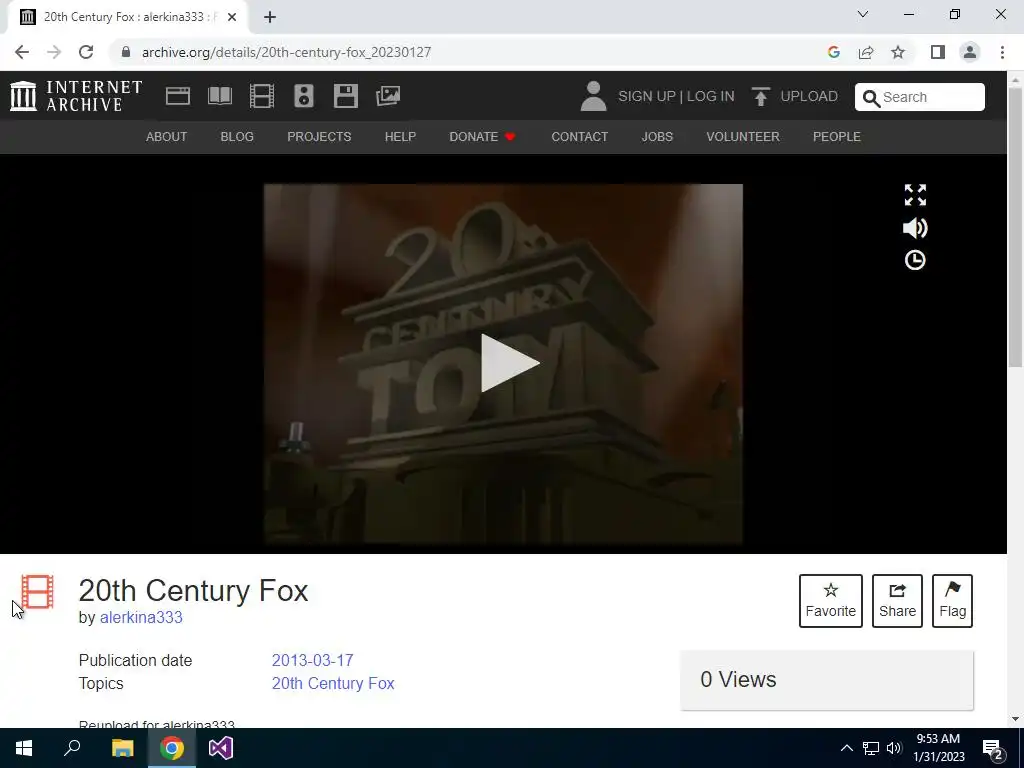Screen dimensions: 1024x768
Task: Open the VOLUNTEER menu item
Action: (x=743, y=136)
